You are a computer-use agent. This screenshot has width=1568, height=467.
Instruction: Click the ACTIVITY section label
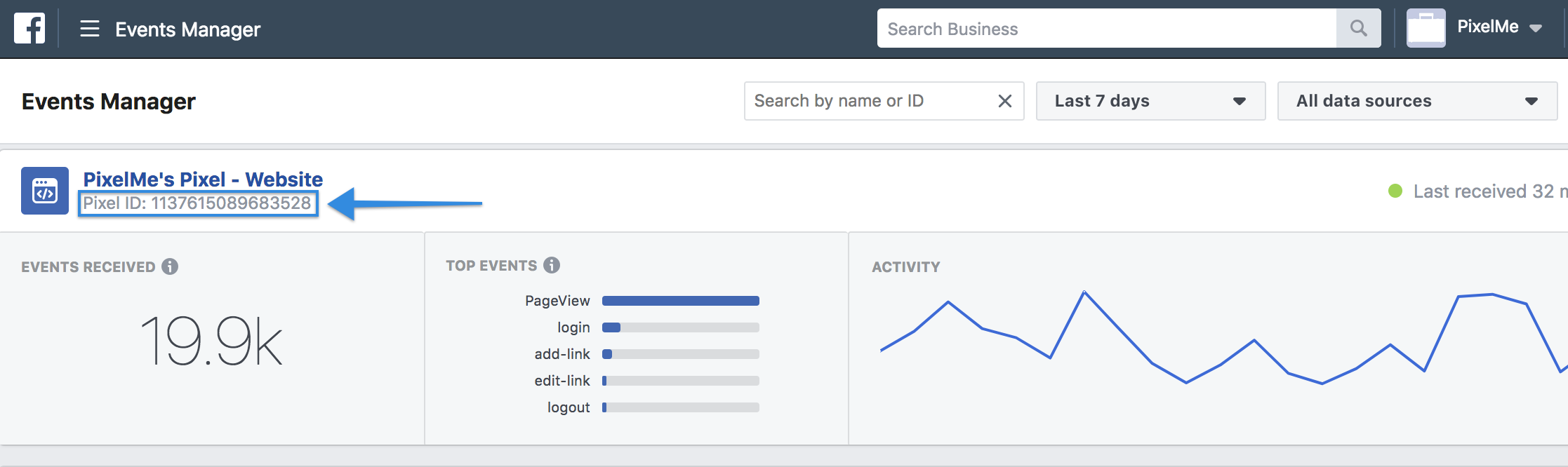[x=906, y=267]
